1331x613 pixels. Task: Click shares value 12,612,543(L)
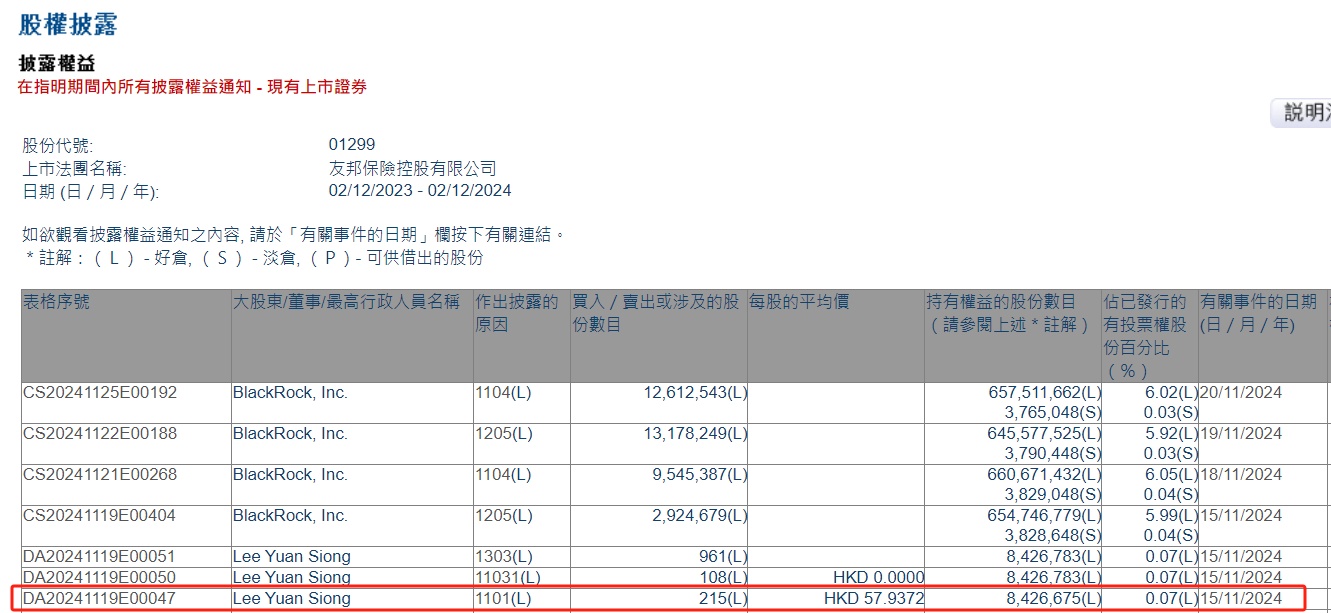(x=695, y=393)
